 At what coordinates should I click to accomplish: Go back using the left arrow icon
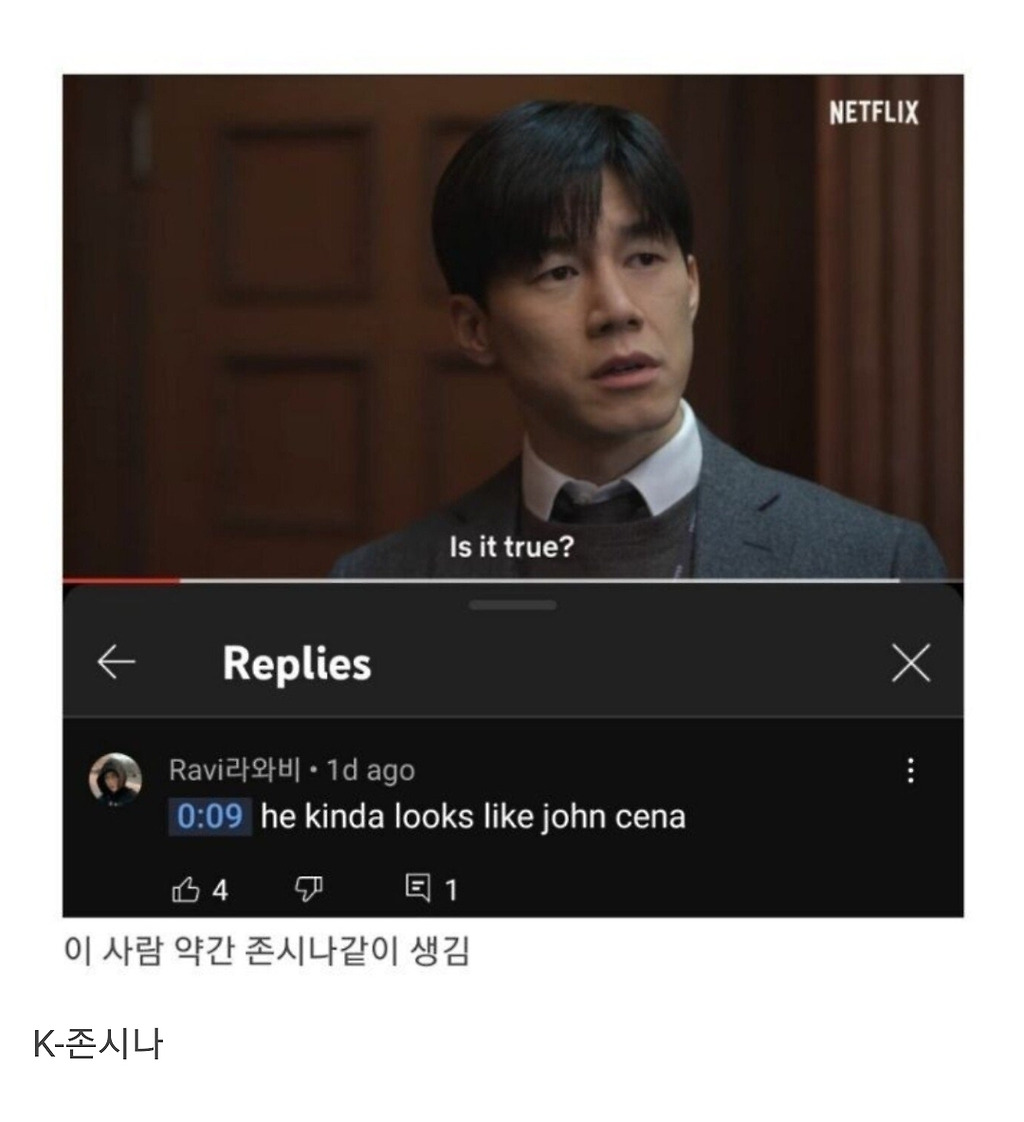point(116,661)
